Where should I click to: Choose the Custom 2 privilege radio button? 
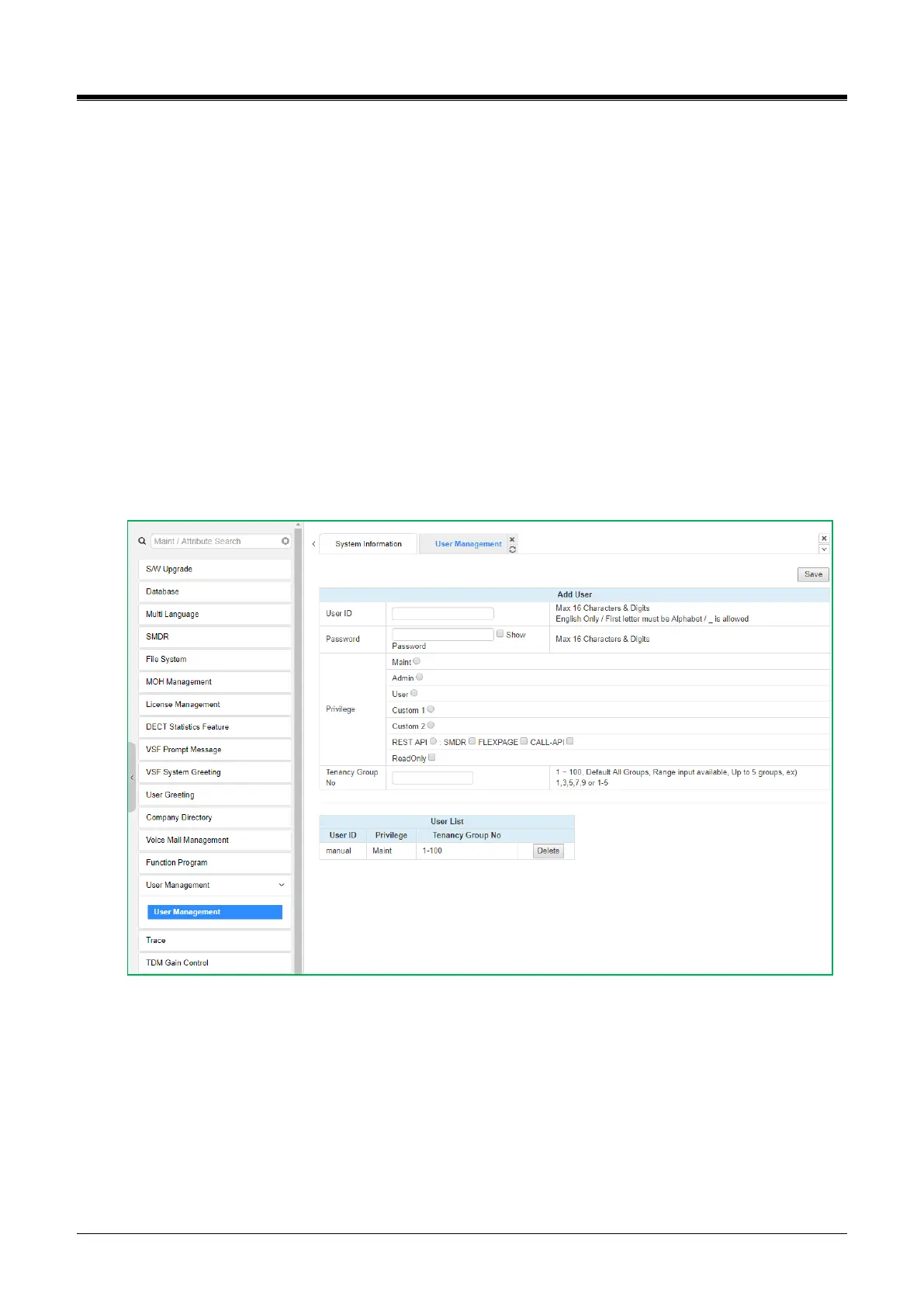click(431, 726)
